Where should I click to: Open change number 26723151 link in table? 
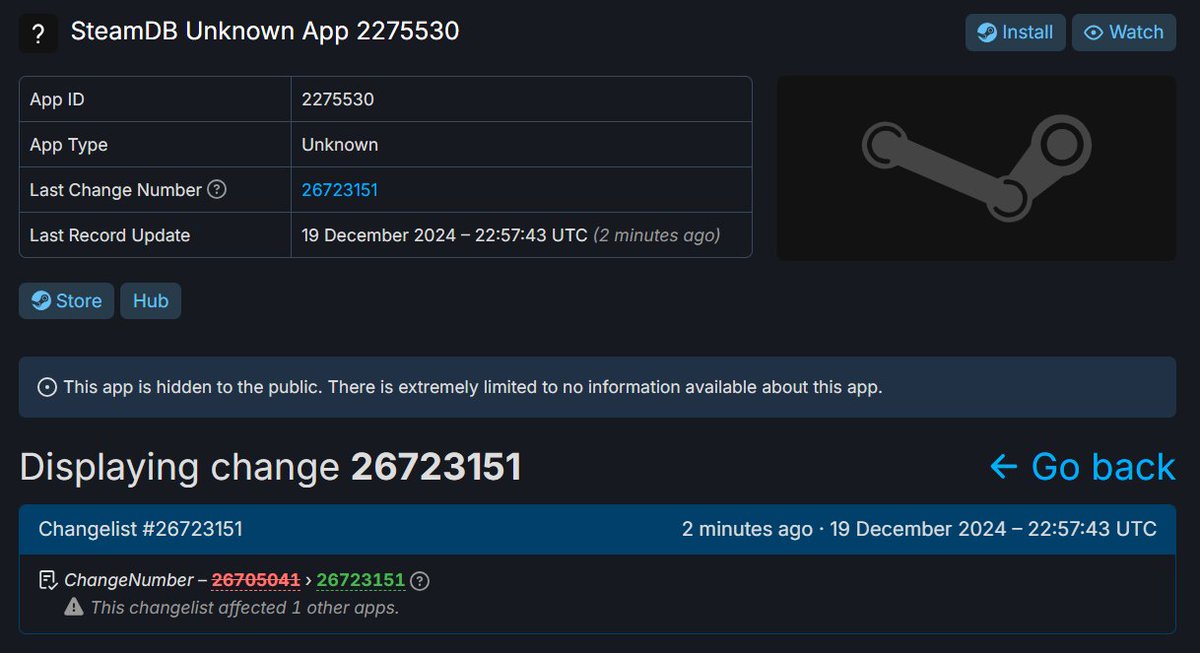coord(340,190)
